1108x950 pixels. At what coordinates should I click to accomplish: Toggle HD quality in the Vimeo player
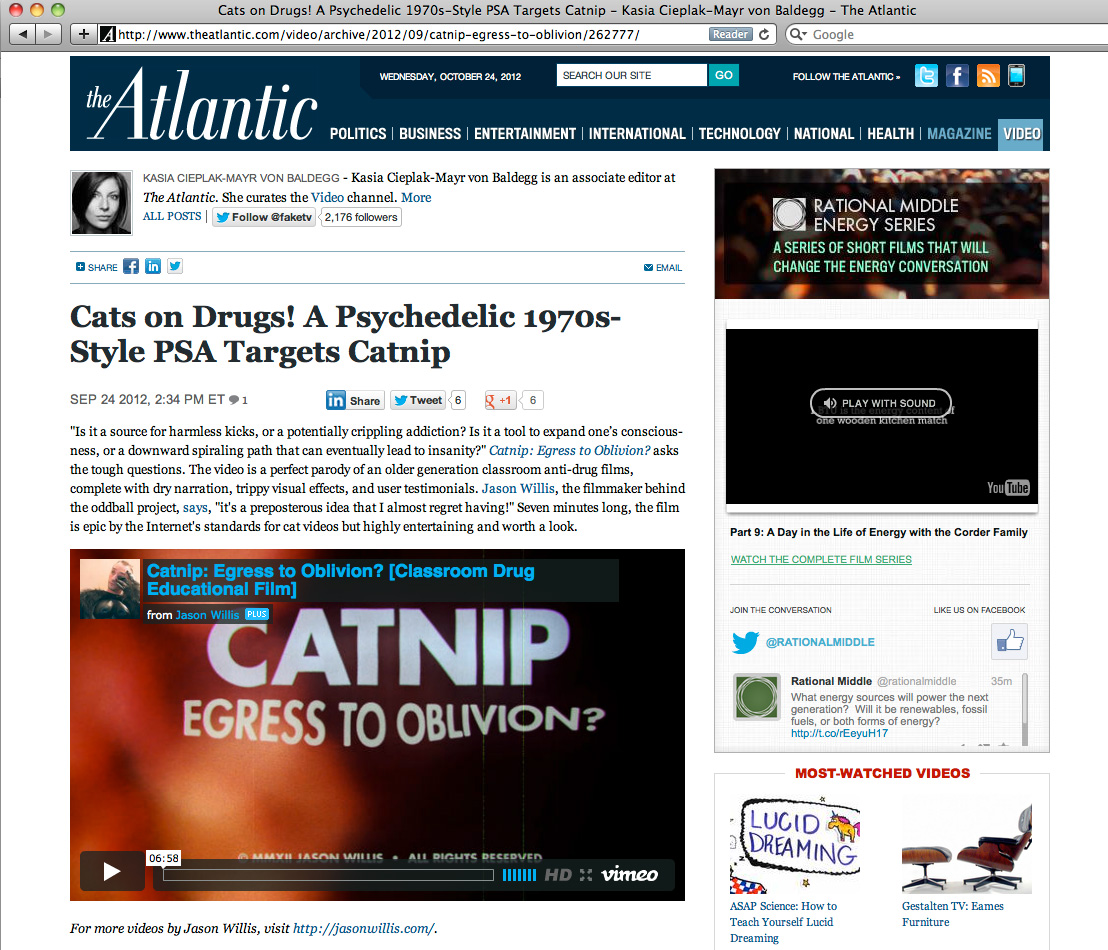pos(558,875)
